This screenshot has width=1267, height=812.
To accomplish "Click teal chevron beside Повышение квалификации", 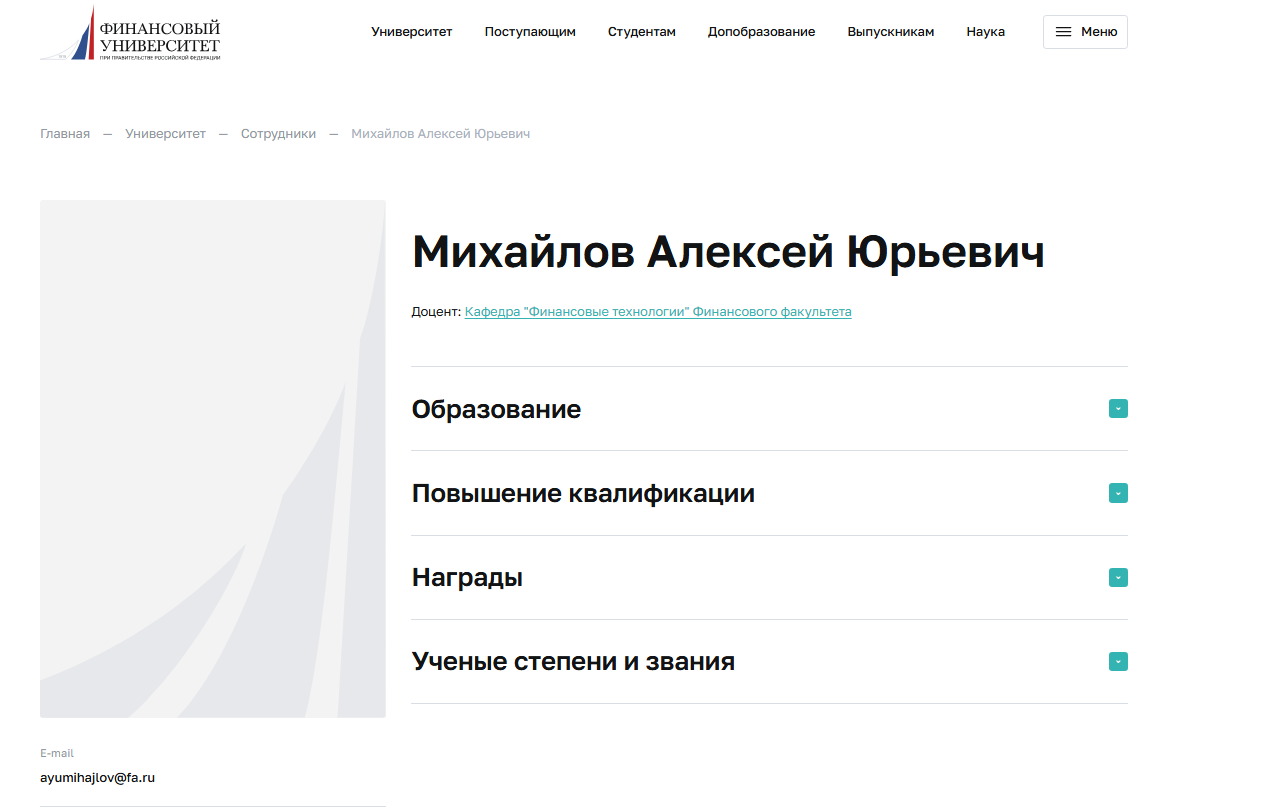I will click(1118, 493).
